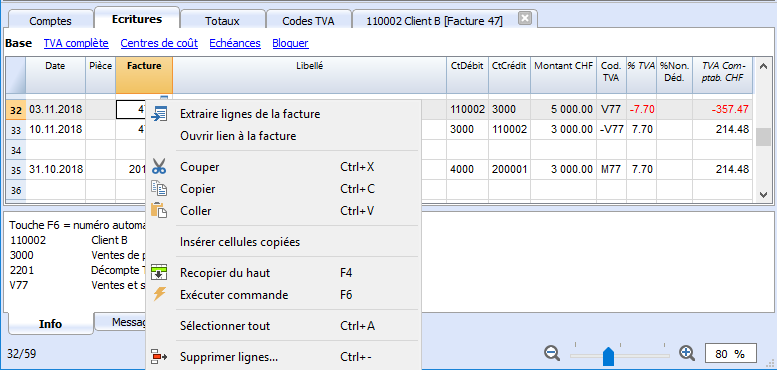The image size is (777, 370).
Task: Select Supprimer lignes... menu entry
Action: point(283,357)
